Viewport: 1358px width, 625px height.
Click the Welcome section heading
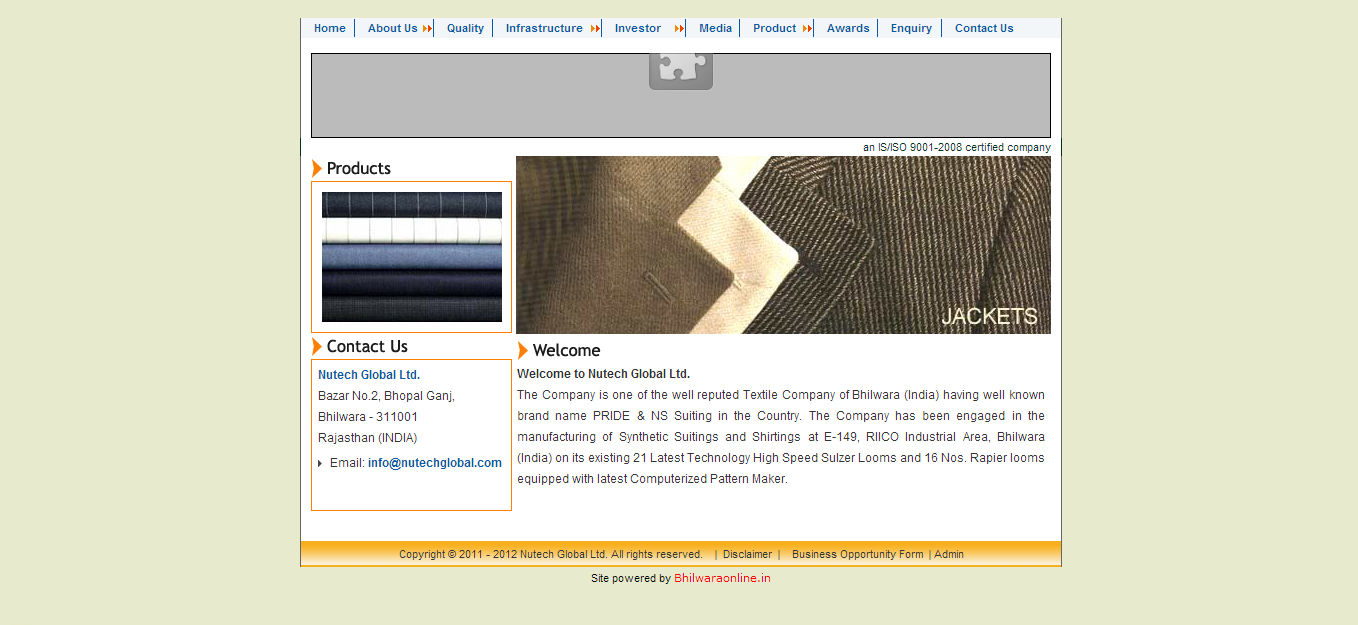pos(566,350)
